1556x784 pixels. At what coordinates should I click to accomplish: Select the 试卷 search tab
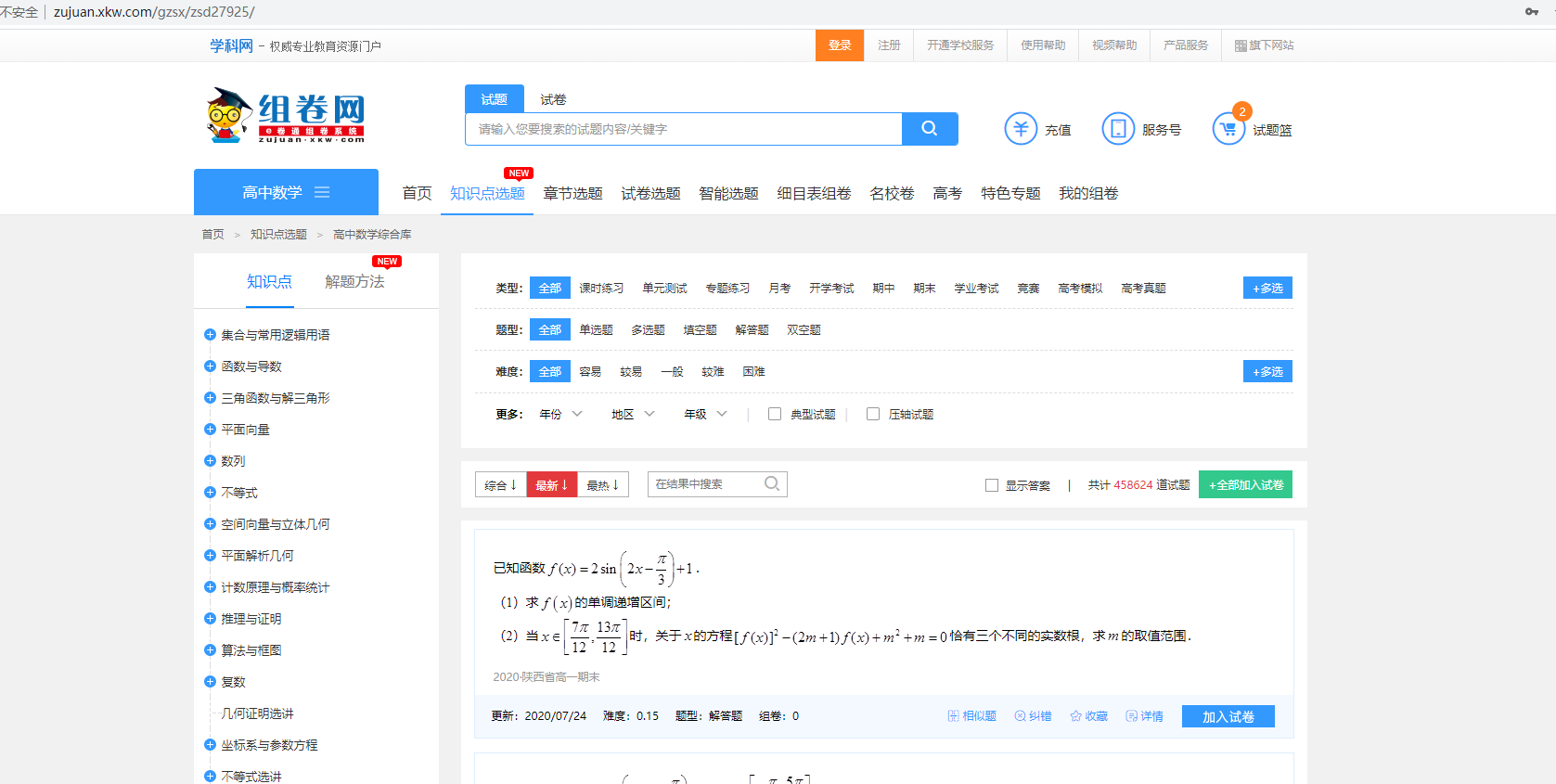pos(553,99)
